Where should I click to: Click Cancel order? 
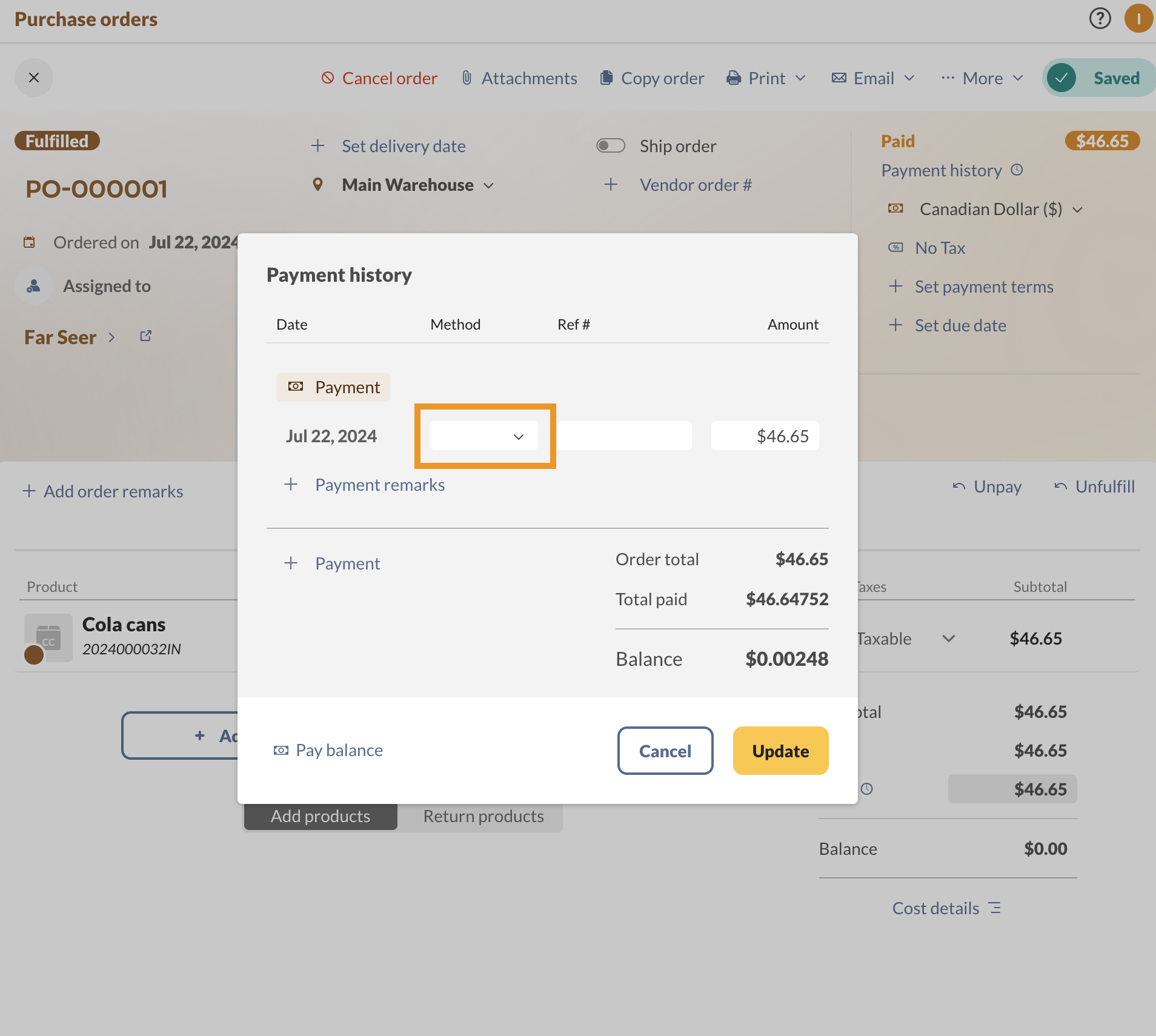pos(379,78)
